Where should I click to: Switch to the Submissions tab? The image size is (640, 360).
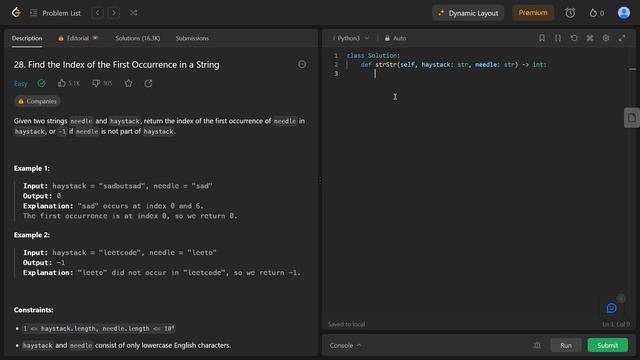click(x=192, y=38)
